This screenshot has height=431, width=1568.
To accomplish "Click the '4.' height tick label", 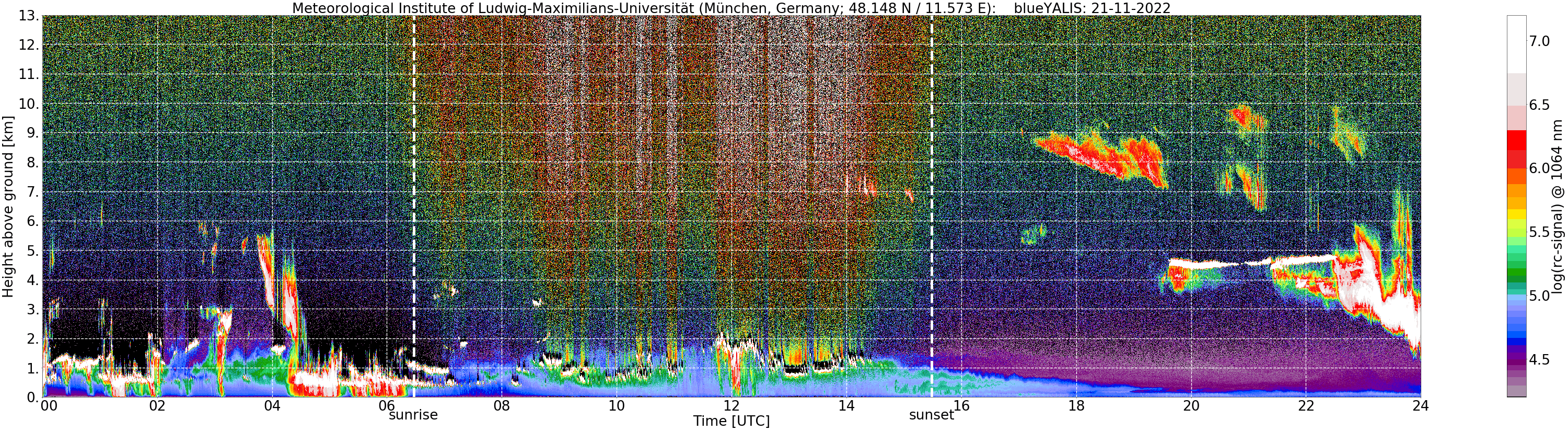I will pyautogui.click(x=33, y=280).
